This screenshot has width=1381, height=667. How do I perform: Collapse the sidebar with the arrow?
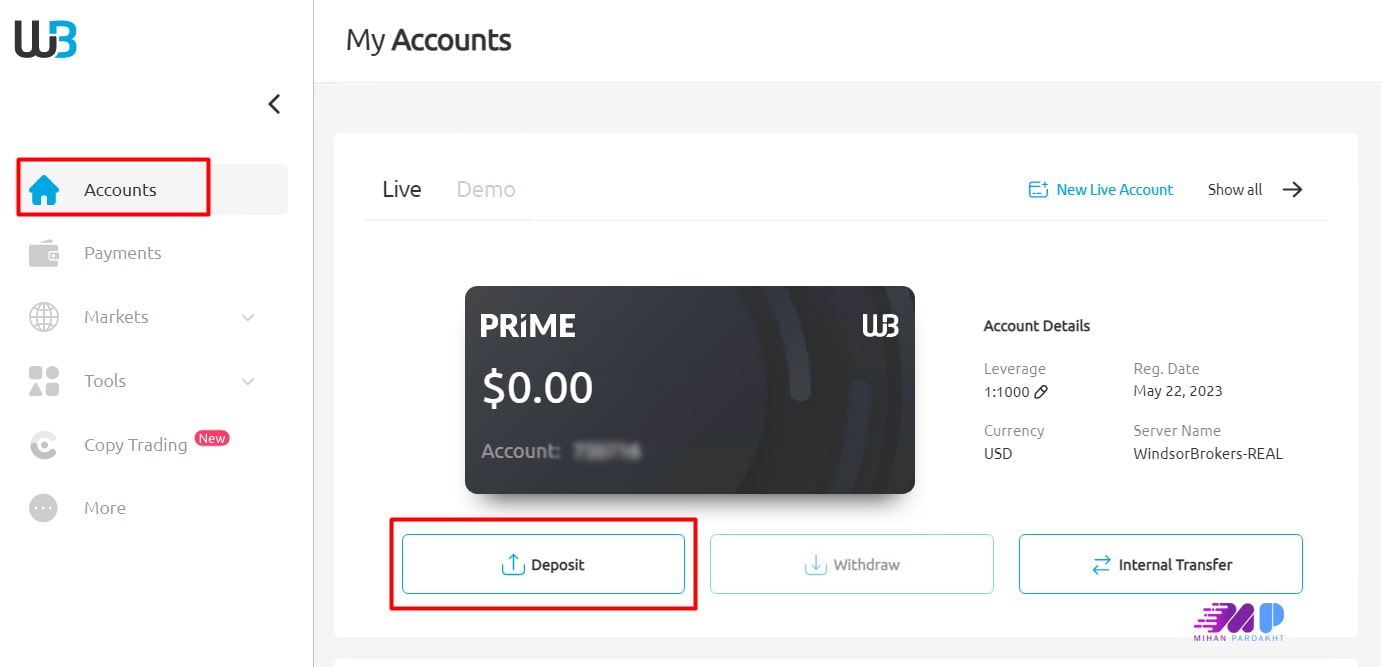coord(274,104)
